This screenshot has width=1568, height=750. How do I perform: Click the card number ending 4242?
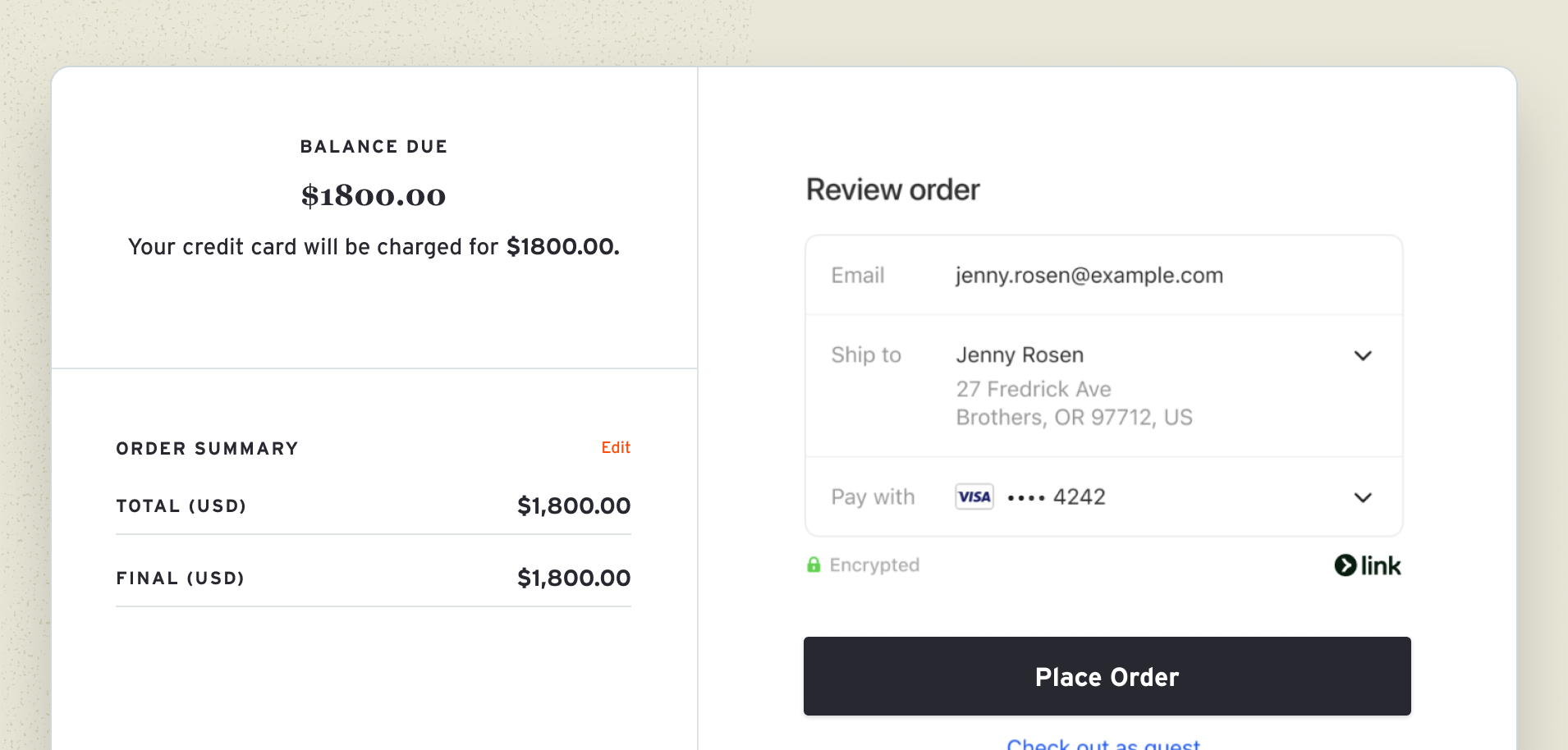point(1057,497)
